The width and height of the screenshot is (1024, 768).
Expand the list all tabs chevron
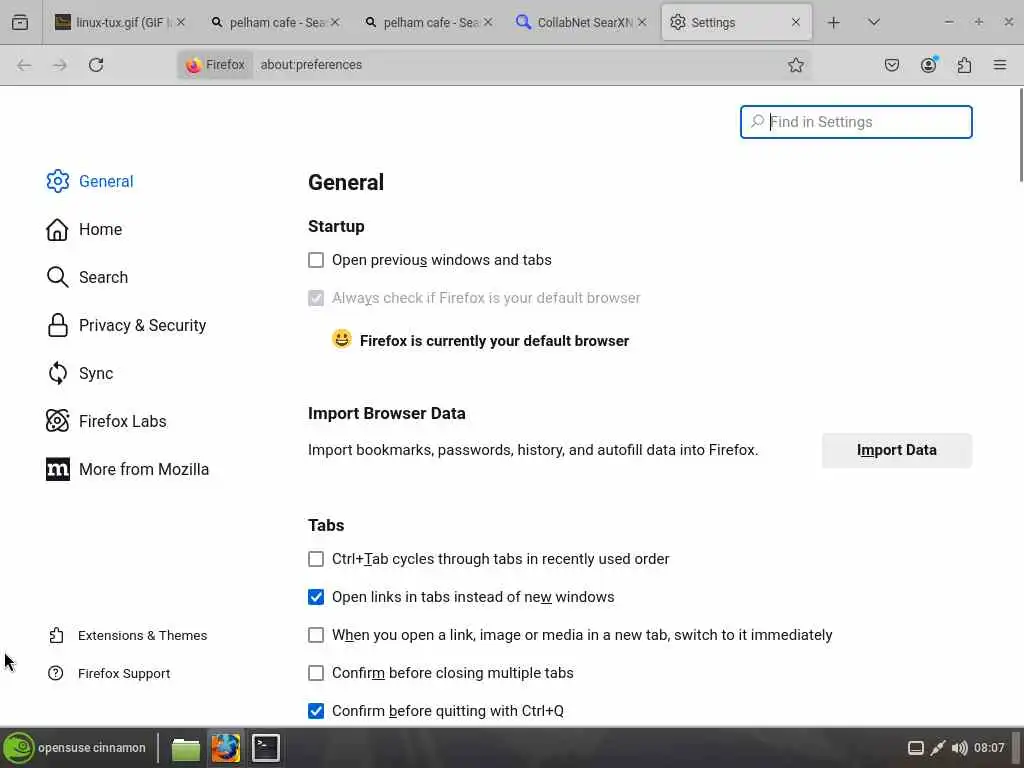point(874,22)
